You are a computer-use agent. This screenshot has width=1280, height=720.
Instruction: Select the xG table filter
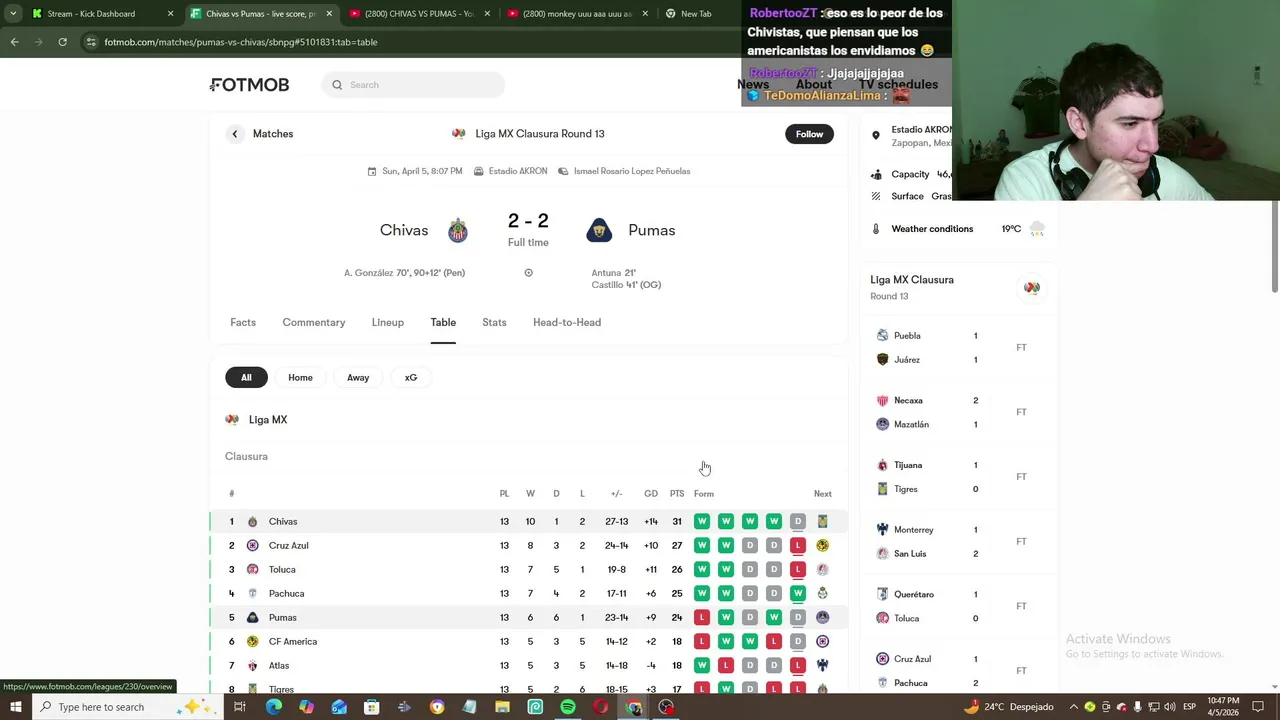[x=411, y=378]
